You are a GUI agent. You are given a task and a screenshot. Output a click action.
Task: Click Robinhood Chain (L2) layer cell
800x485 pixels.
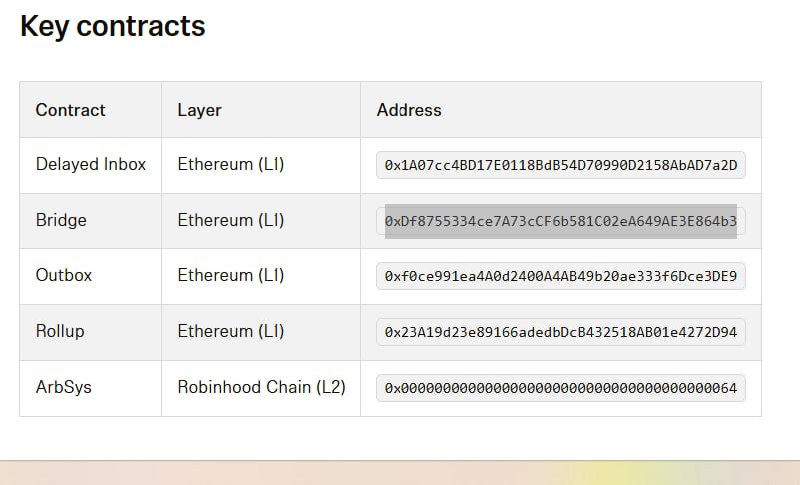coord(262,387)
